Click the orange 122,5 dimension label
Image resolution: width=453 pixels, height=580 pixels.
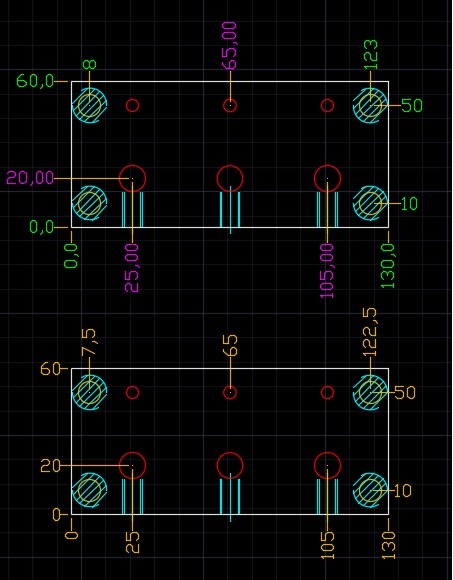pyautogui.click(x=371, y=332)
